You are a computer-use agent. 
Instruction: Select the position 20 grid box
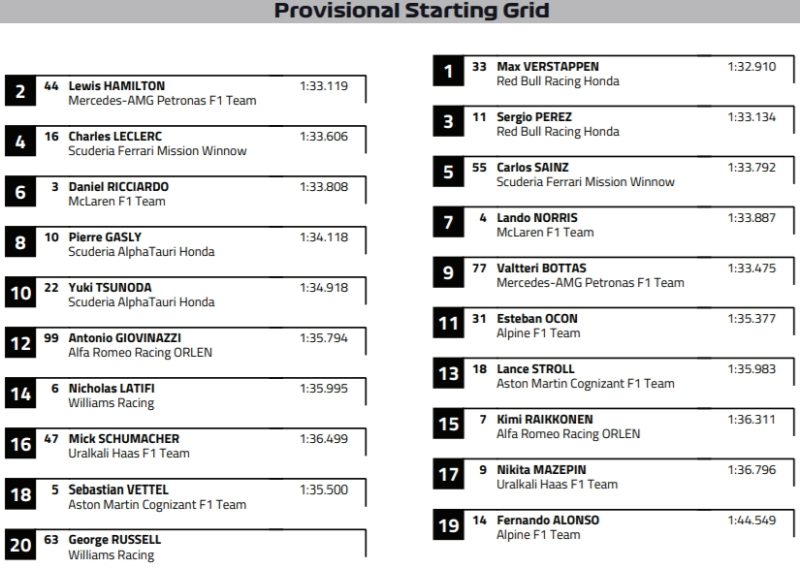[21, 545]
